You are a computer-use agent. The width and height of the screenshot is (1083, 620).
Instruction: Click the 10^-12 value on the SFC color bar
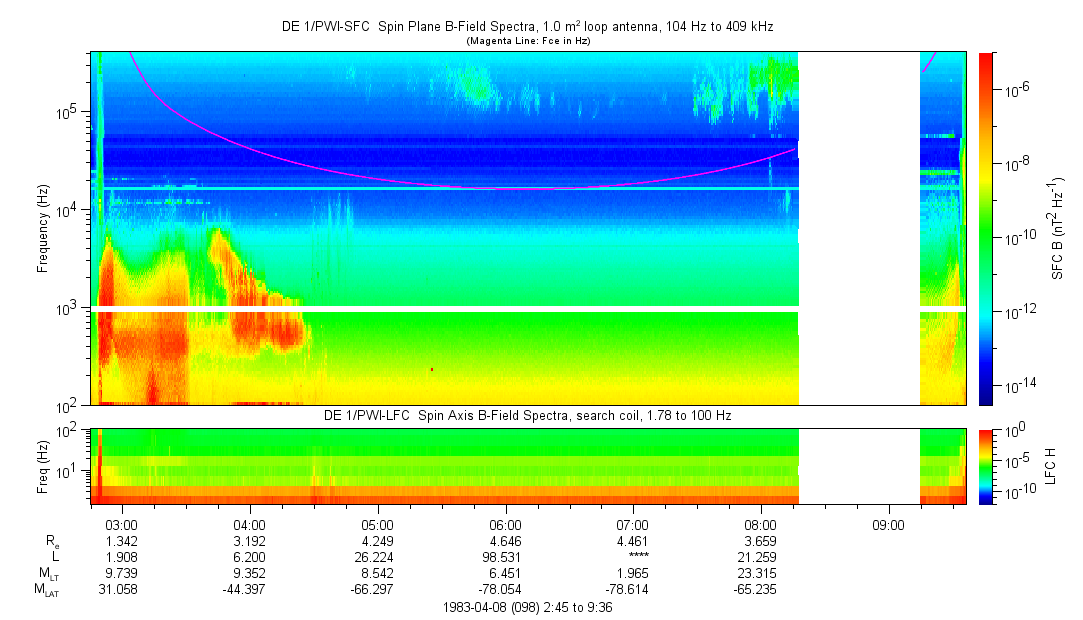[x=1020, y=311]
